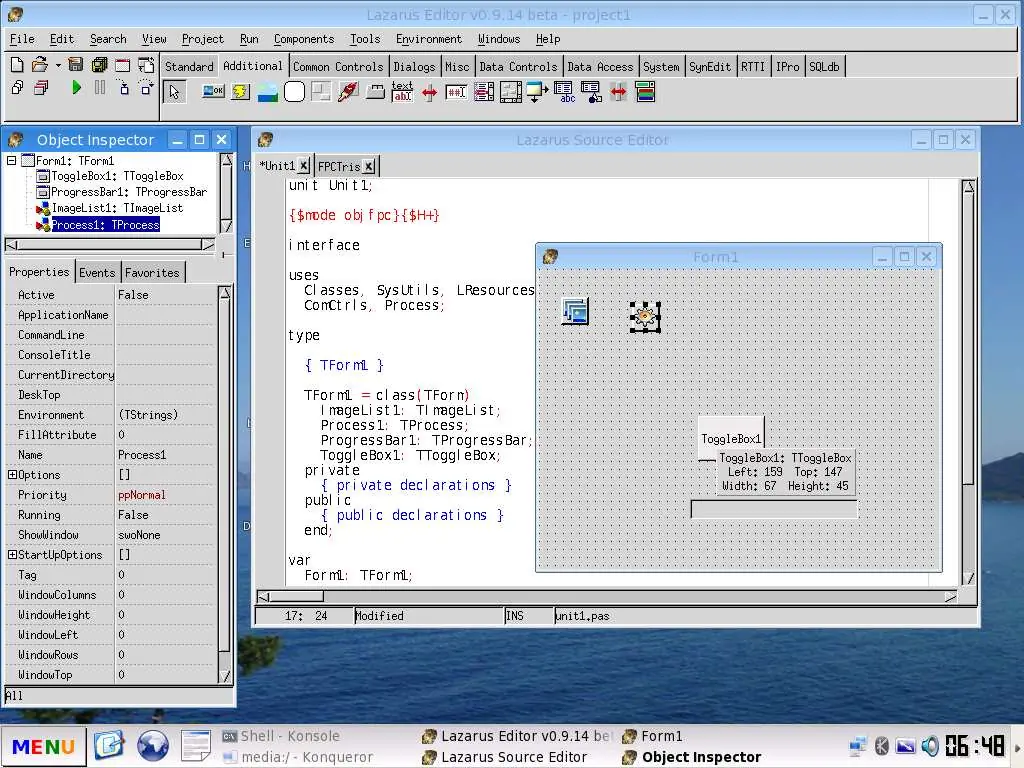
Task: Pick the TCheckListBox component icon
Action: pos(484,92)
